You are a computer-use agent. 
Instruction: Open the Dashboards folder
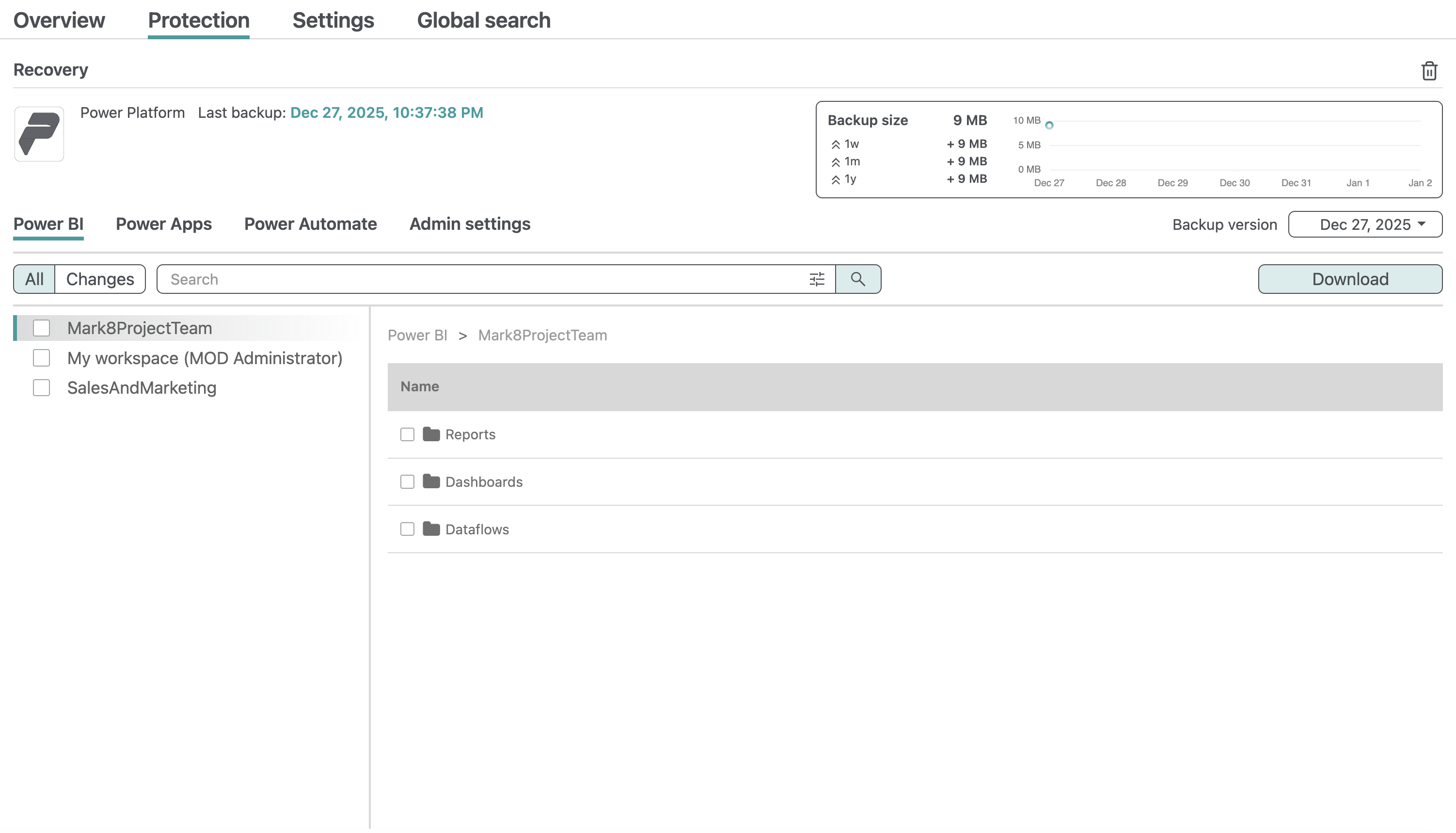point(483,482)
